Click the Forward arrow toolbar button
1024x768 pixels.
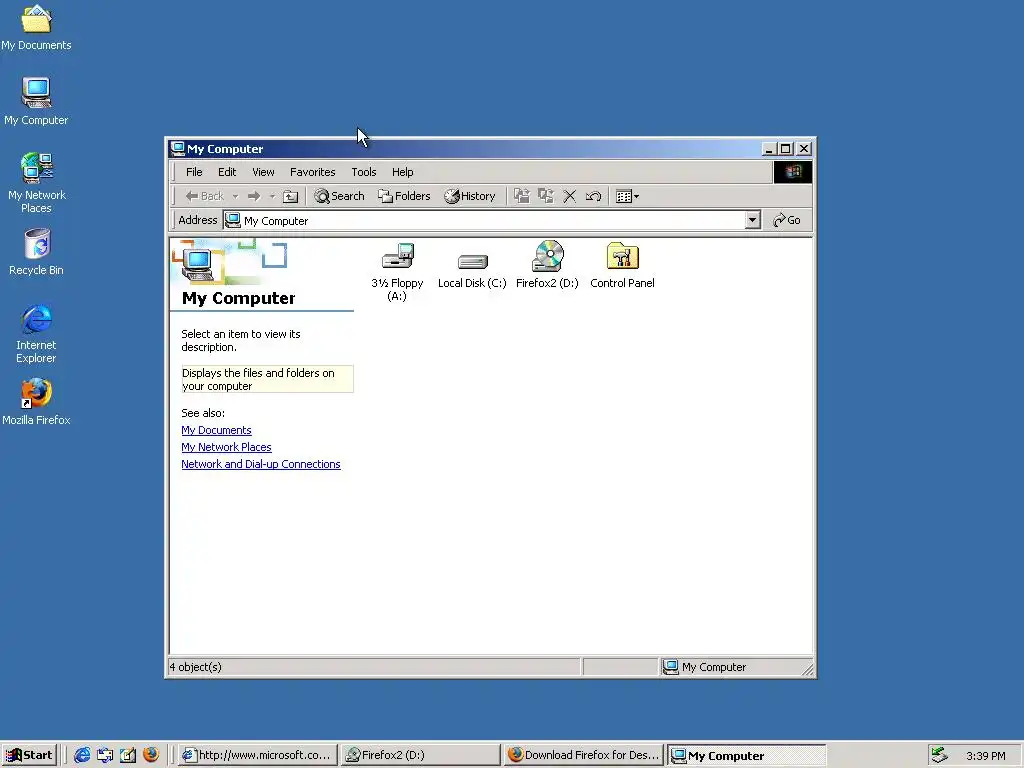coord(254,196)
